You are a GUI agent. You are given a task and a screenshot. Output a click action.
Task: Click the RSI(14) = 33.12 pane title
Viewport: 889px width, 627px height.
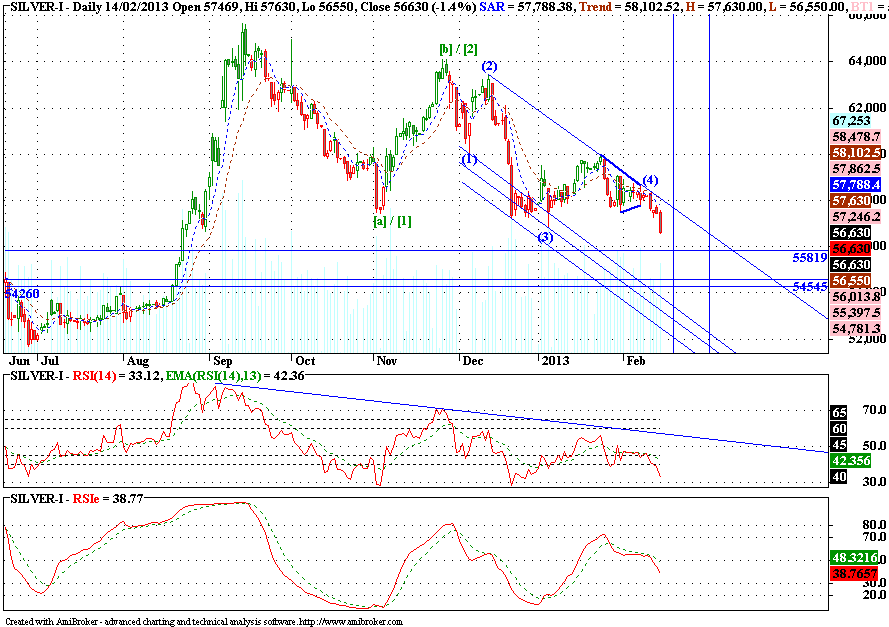[x=117, y=375]
